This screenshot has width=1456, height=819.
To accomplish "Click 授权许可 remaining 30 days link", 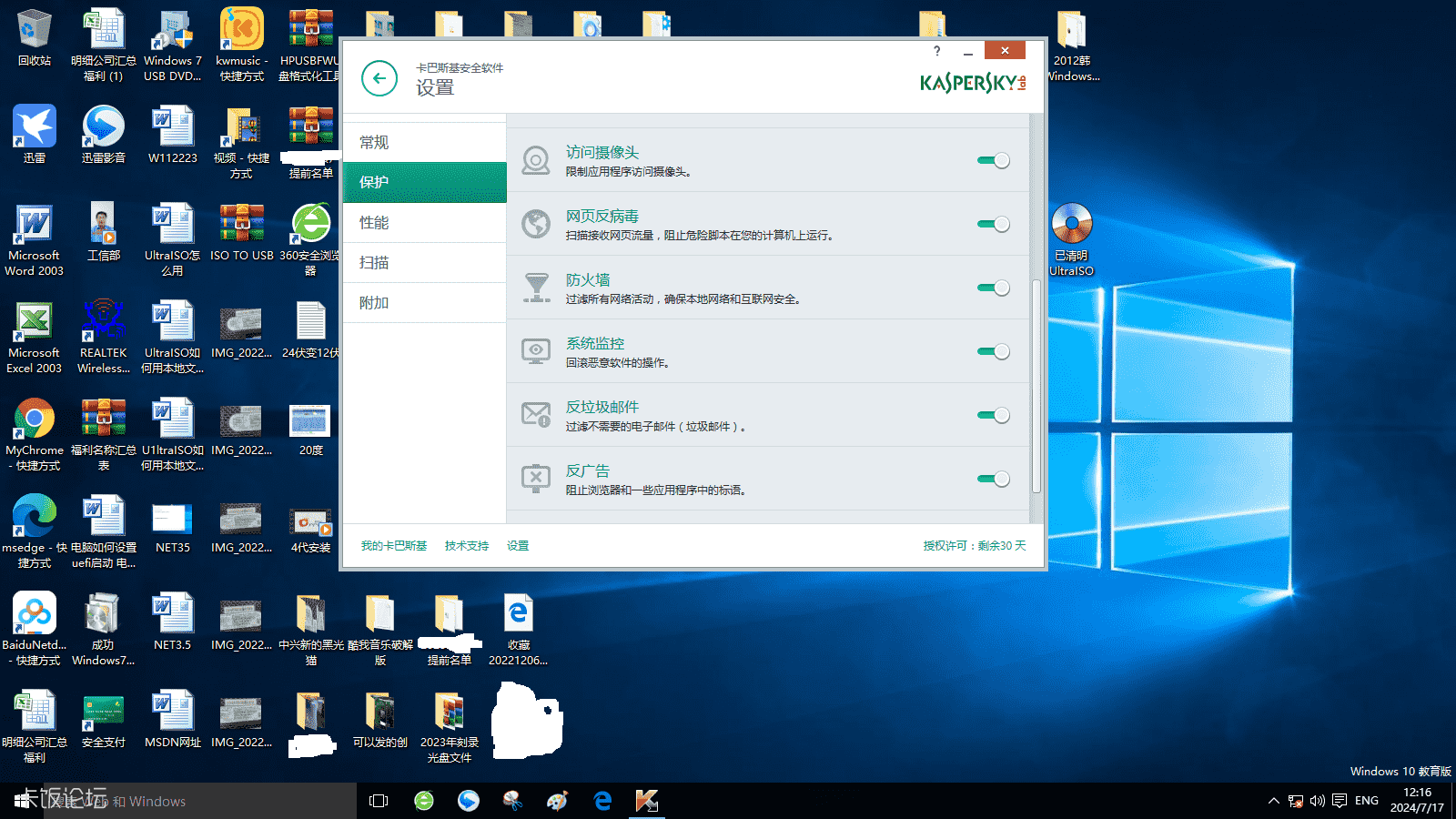I will click(x=975, y=546).
